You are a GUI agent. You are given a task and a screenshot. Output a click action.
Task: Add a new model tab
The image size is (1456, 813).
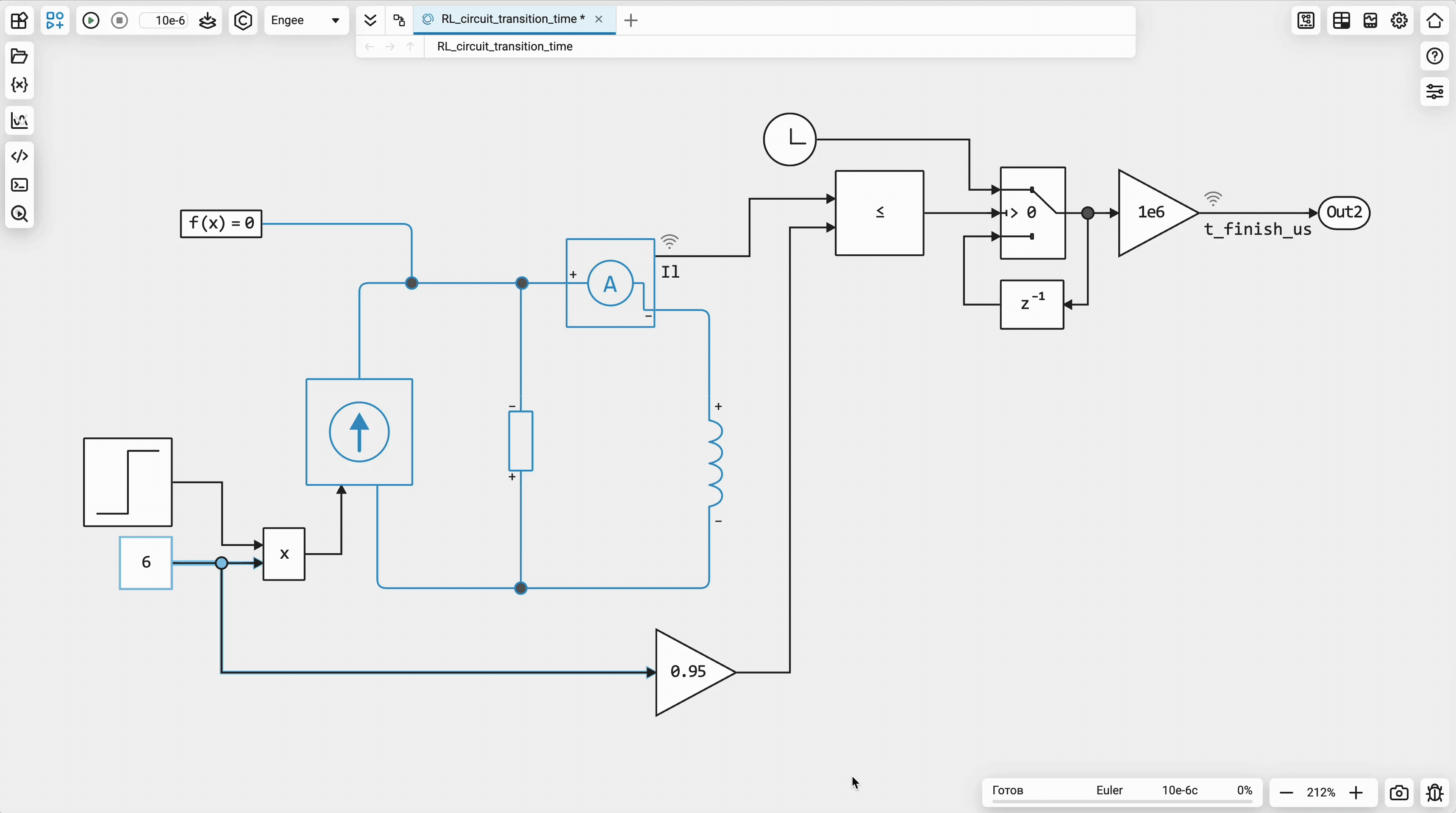point(631,21)
